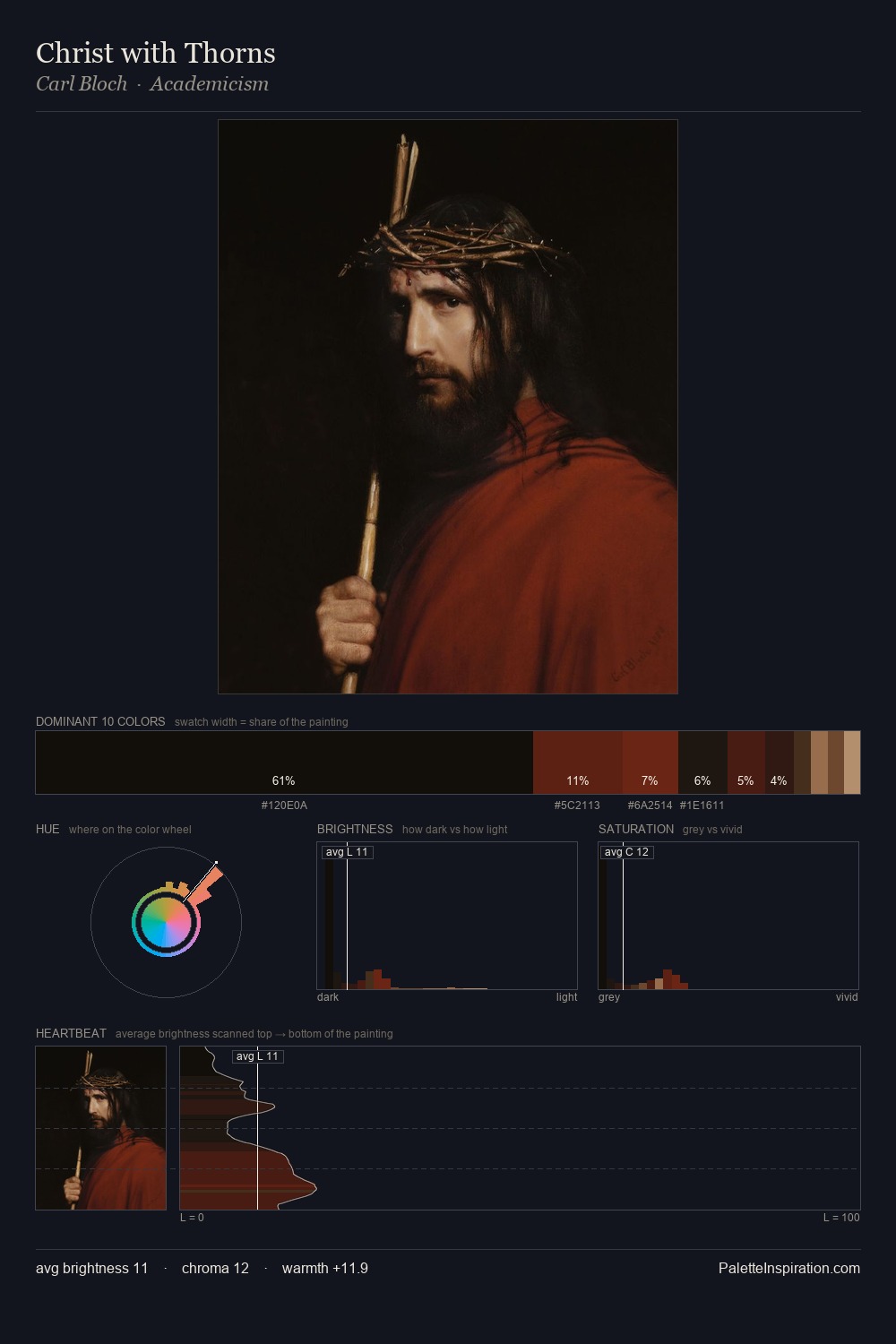Click the 'how dark vs how light' caption
This screenshot has width=896, height=1344.
pyautogui.click(x=455, y=830)
